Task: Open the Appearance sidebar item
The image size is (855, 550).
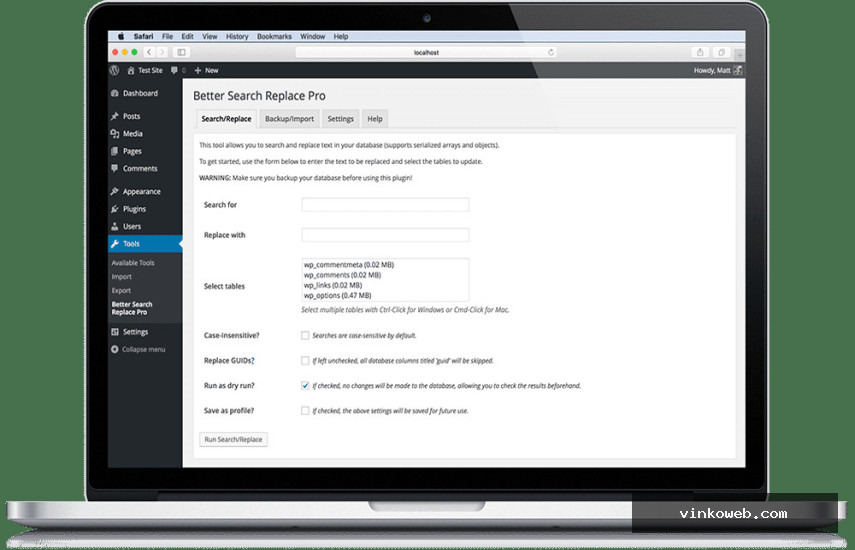Action: (145, 191)
